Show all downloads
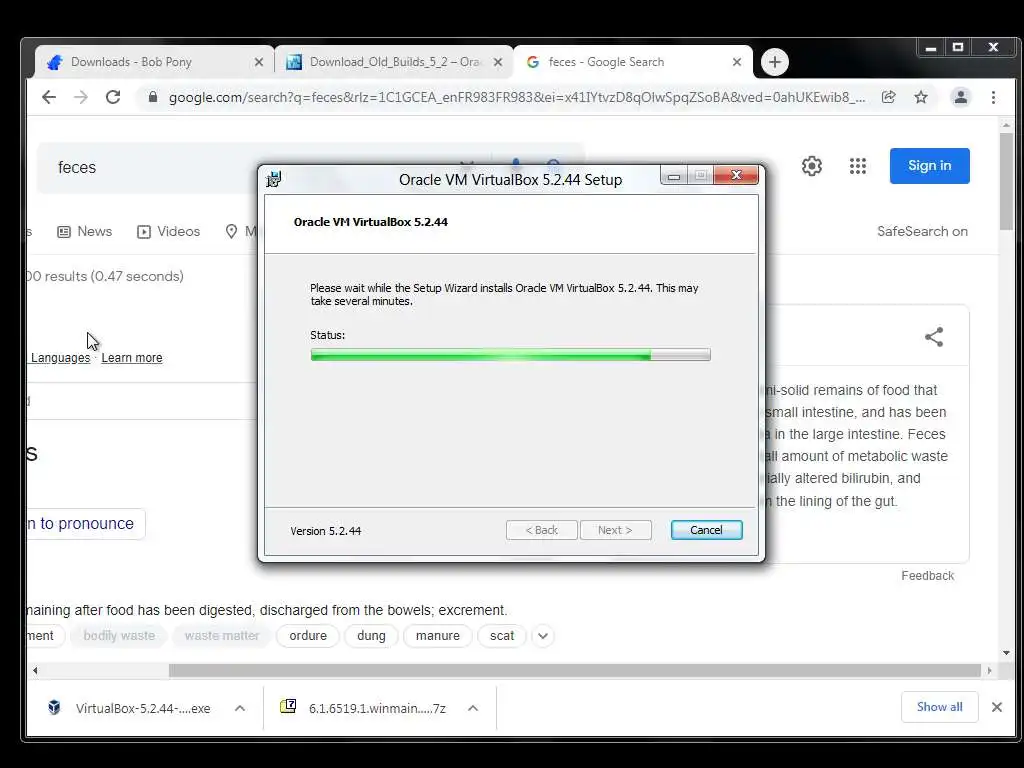 pyautogui.click(x=939, y=707)
